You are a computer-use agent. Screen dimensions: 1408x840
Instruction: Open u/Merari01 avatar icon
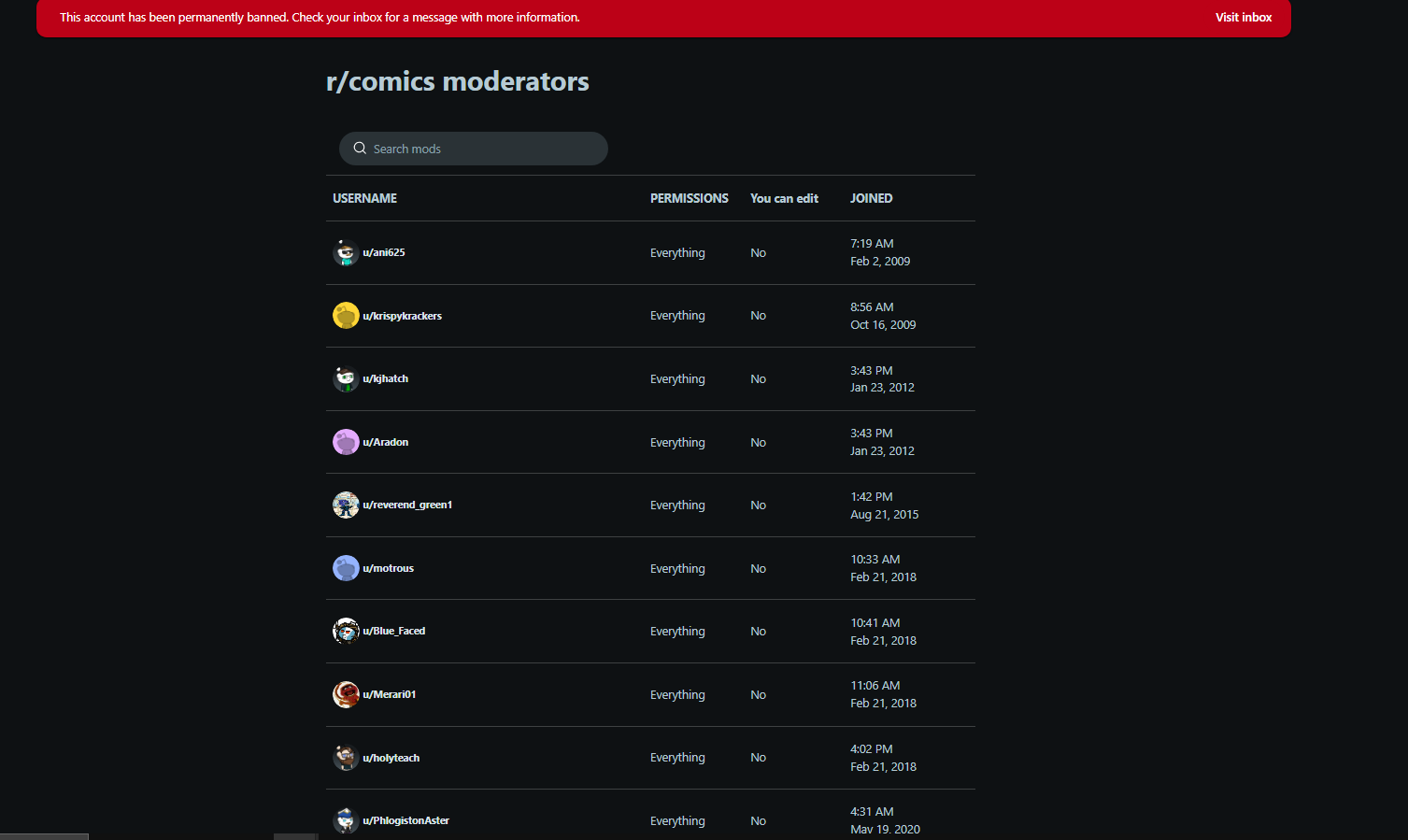coord(346,694)
